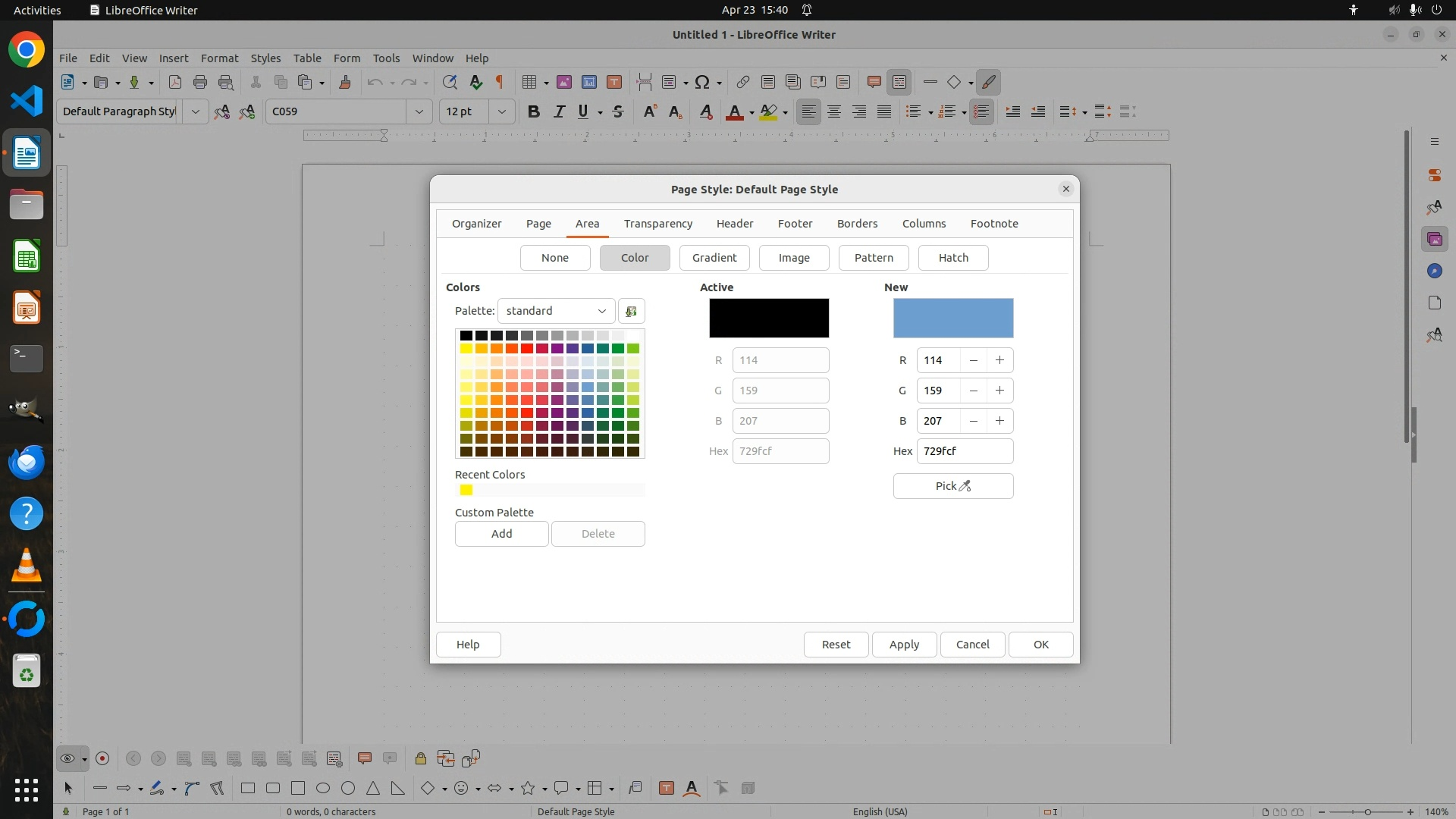Switch to the Transparency tab

(x=657, y=224)
